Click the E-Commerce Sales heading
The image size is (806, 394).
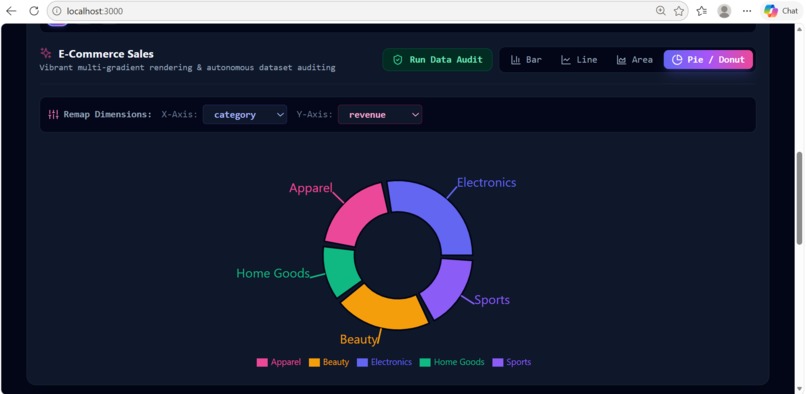[106, 54]
